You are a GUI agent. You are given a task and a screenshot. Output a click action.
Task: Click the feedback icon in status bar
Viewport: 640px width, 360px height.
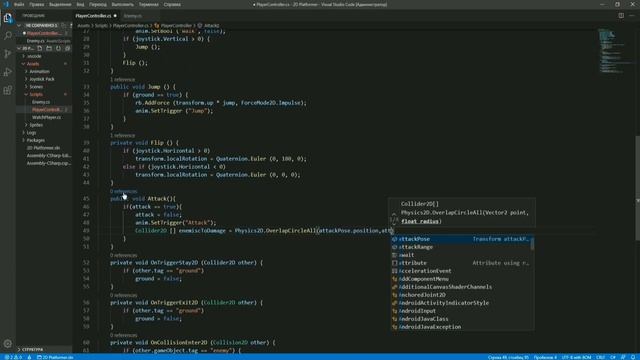pyautogui.click(x=623, y=357)
